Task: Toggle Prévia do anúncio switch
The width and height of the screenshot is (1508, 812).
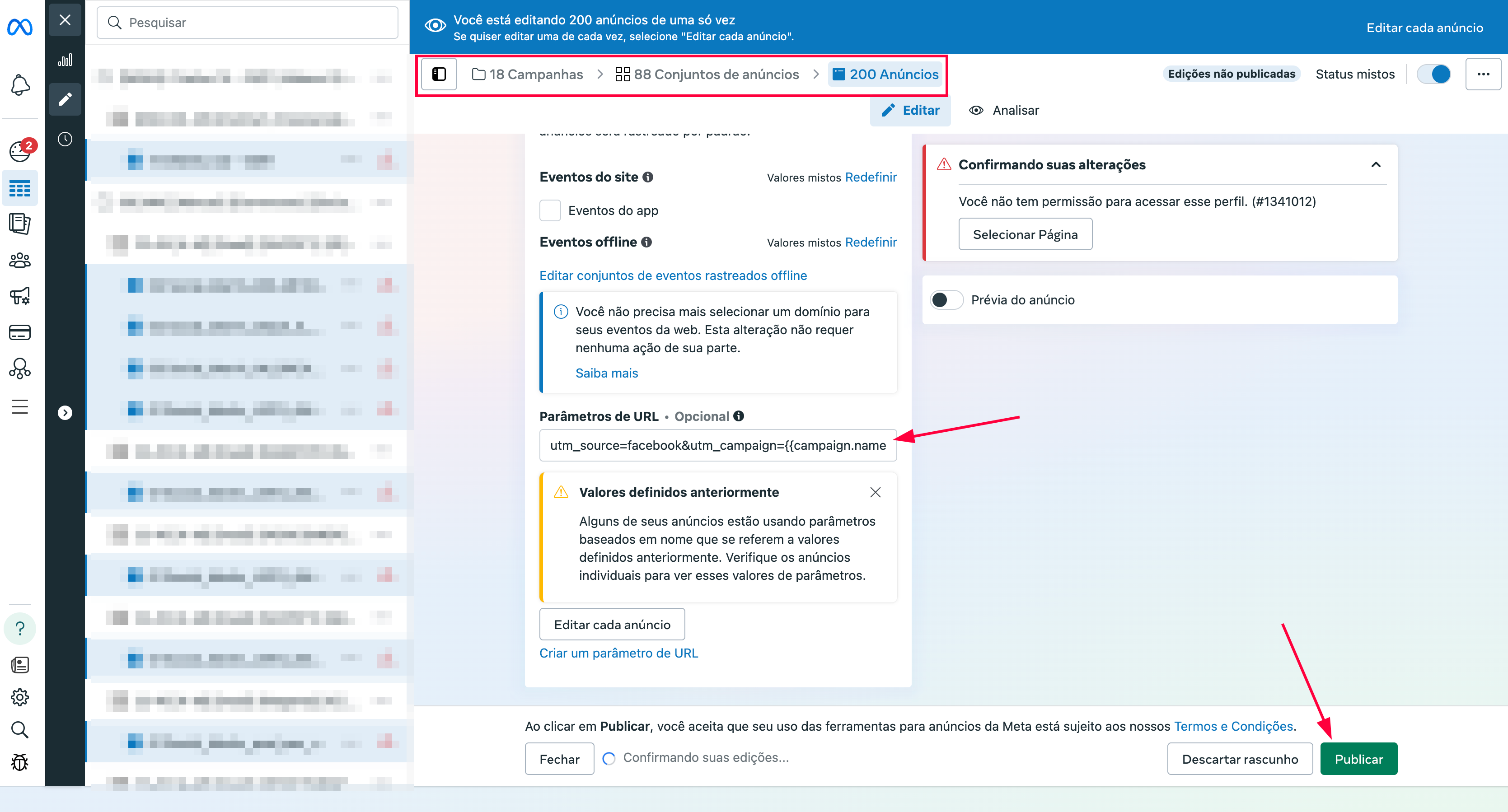Action: pos(946,300)
